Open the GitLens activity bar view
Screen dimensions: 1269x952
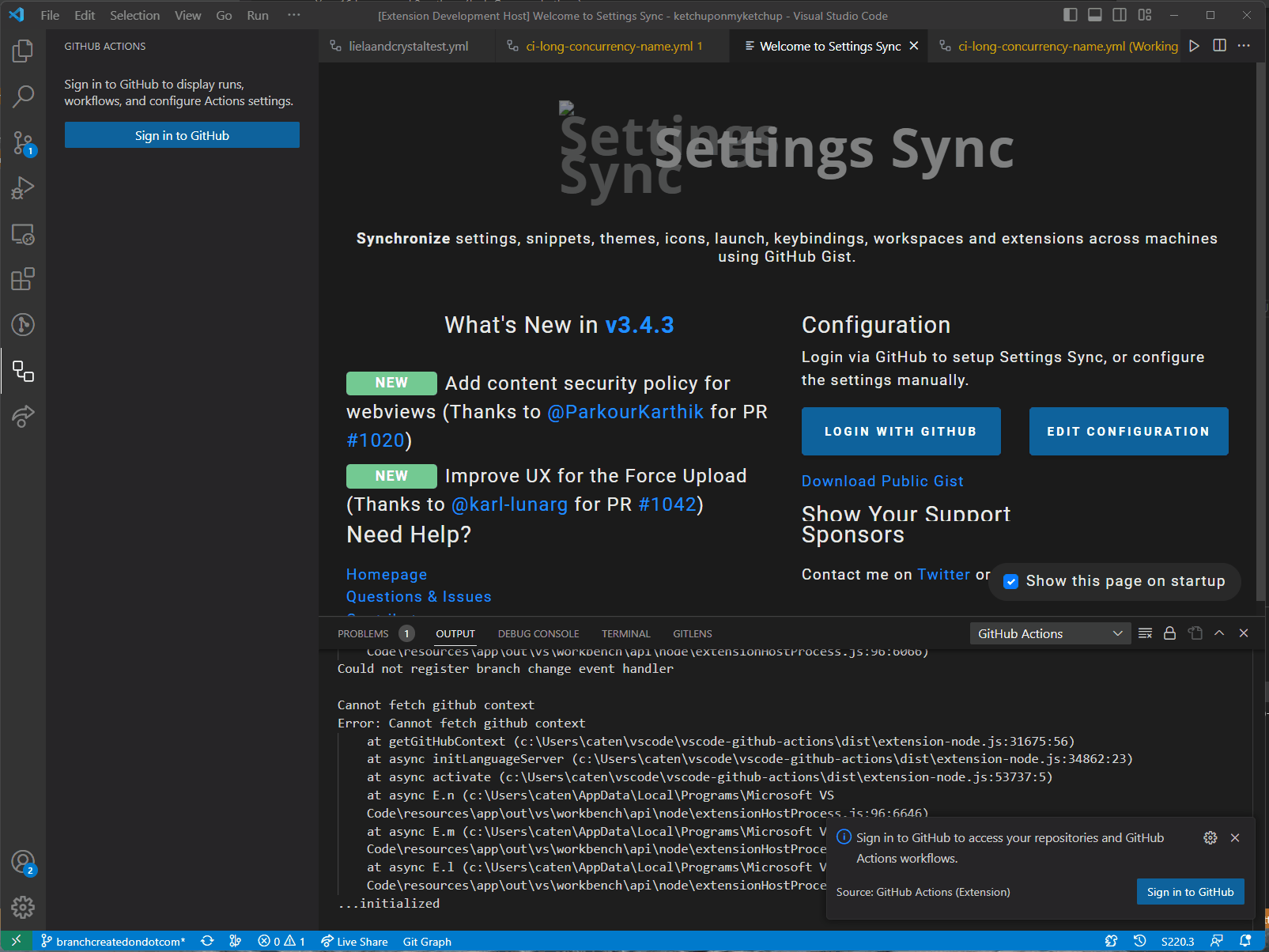(23, 325)
